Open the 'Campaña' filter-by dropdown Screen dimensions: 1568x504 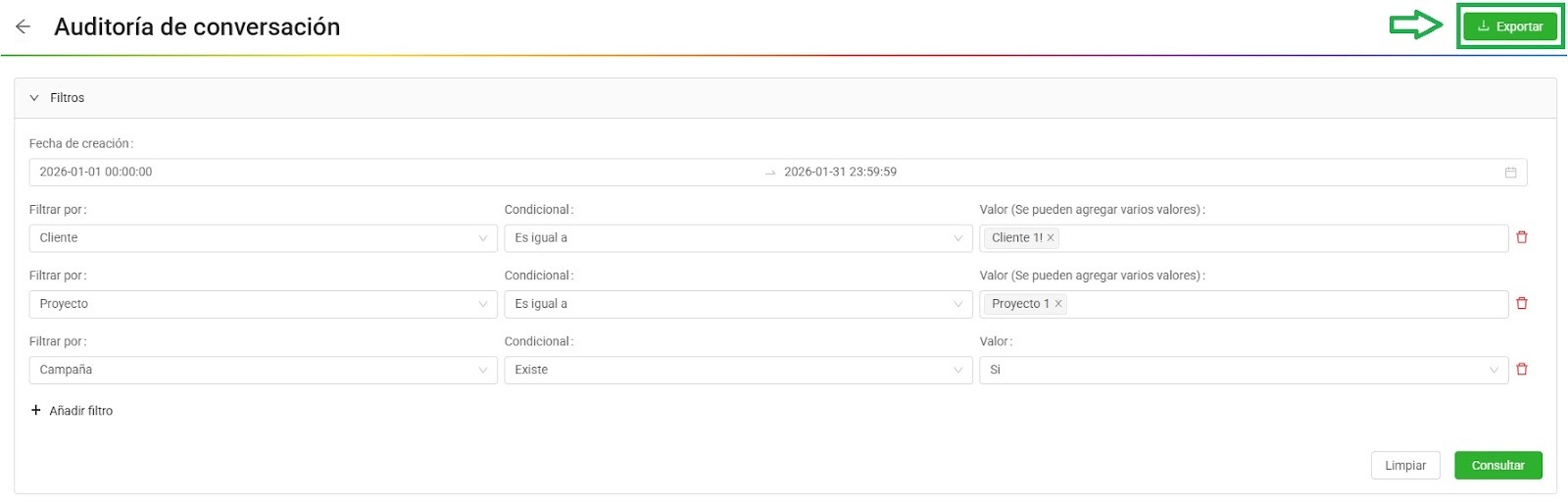[x=263, y=370]
